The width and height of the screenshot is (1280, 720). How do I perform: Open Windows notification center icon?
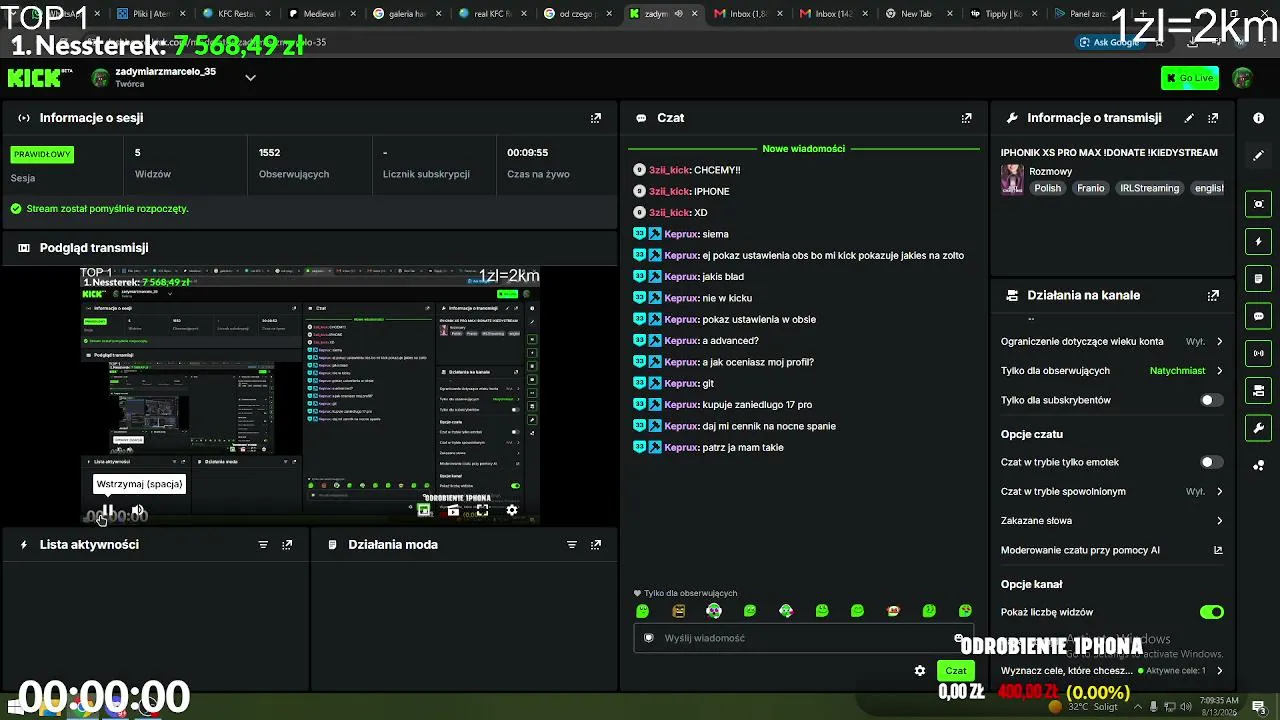pos(1258,707)
